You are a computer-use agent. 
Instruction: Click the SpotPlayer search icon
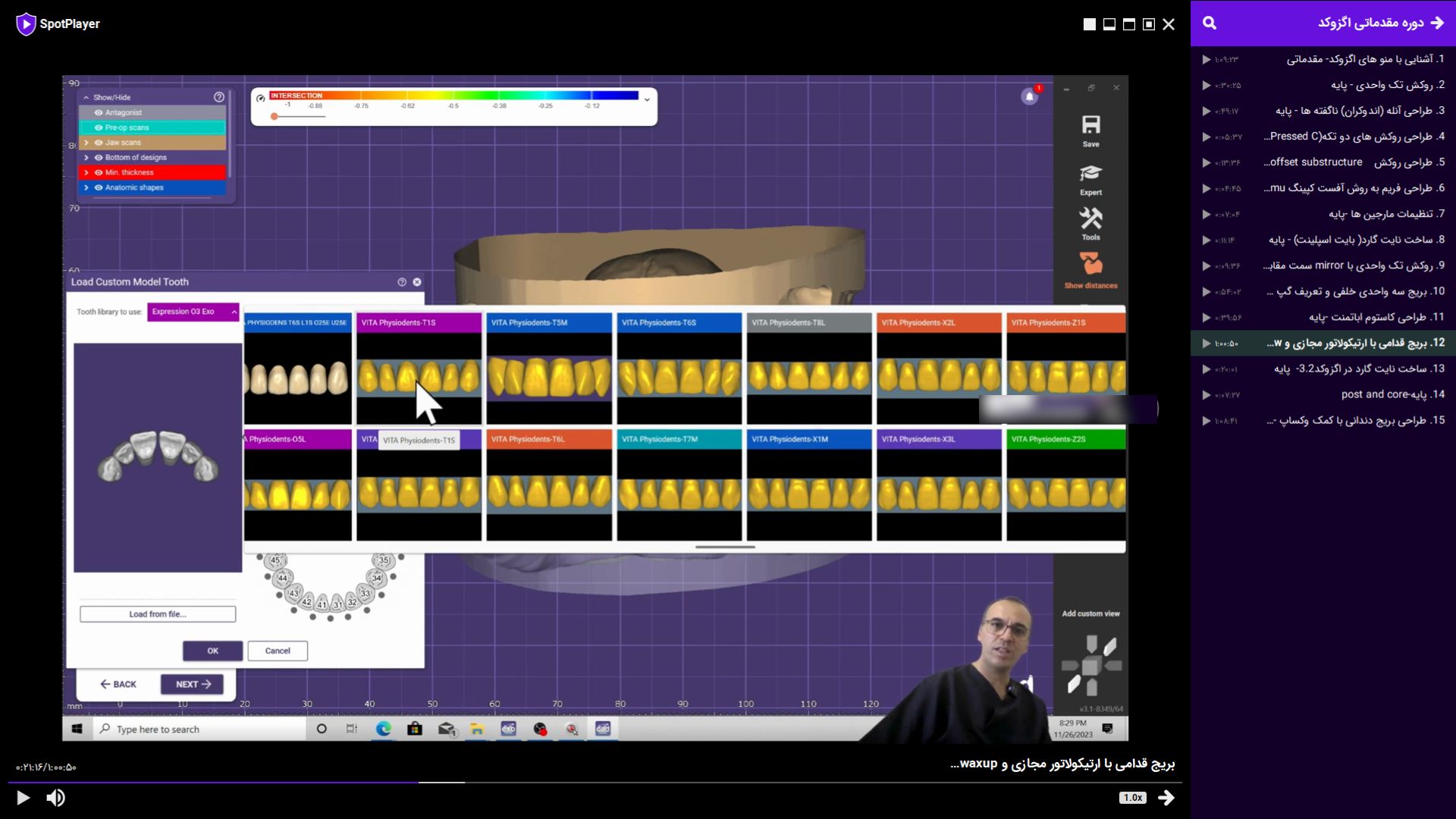click(x=1210, y=23)
